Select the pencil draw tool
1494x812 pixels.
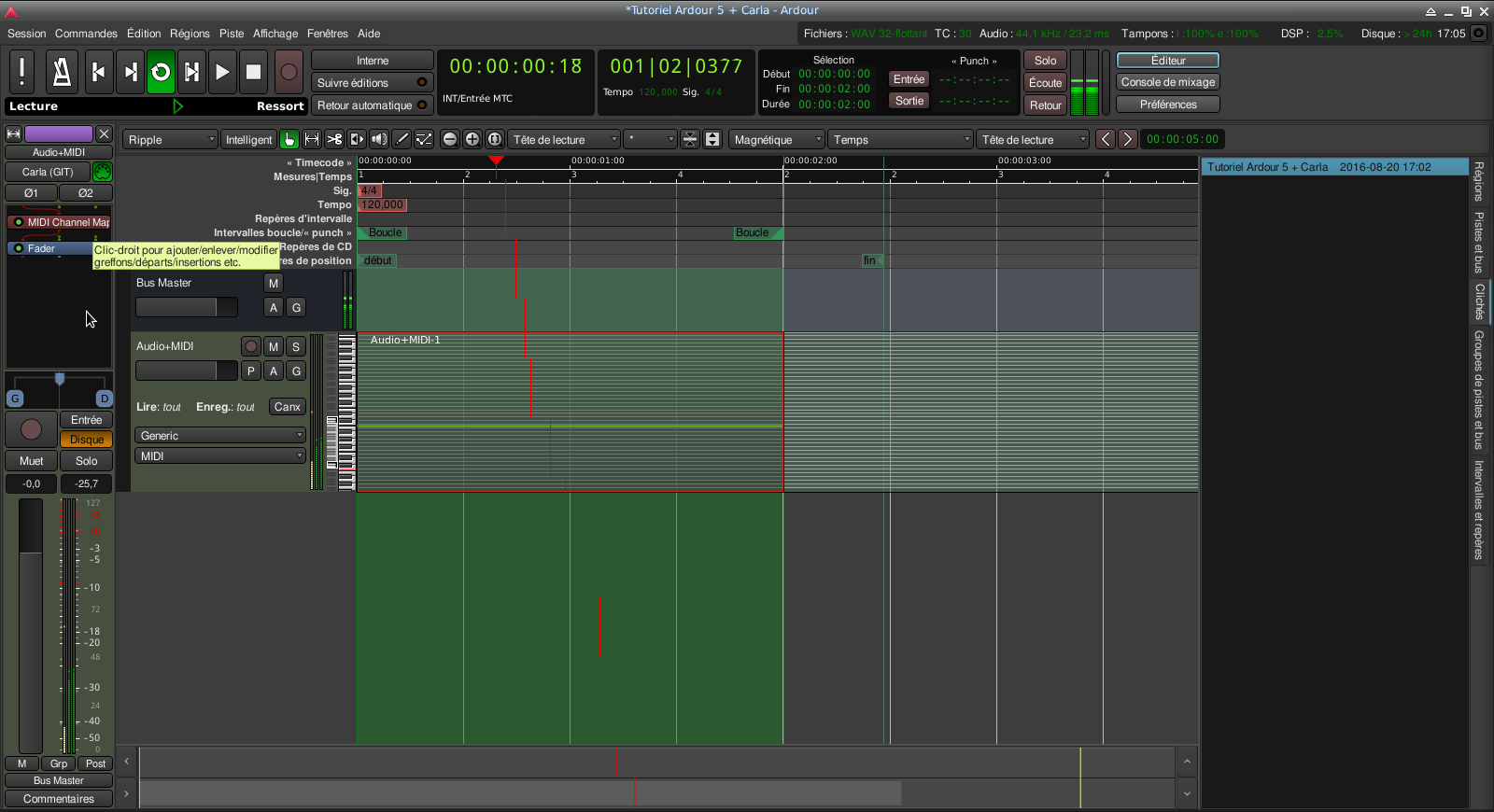[x=402, y=139]
